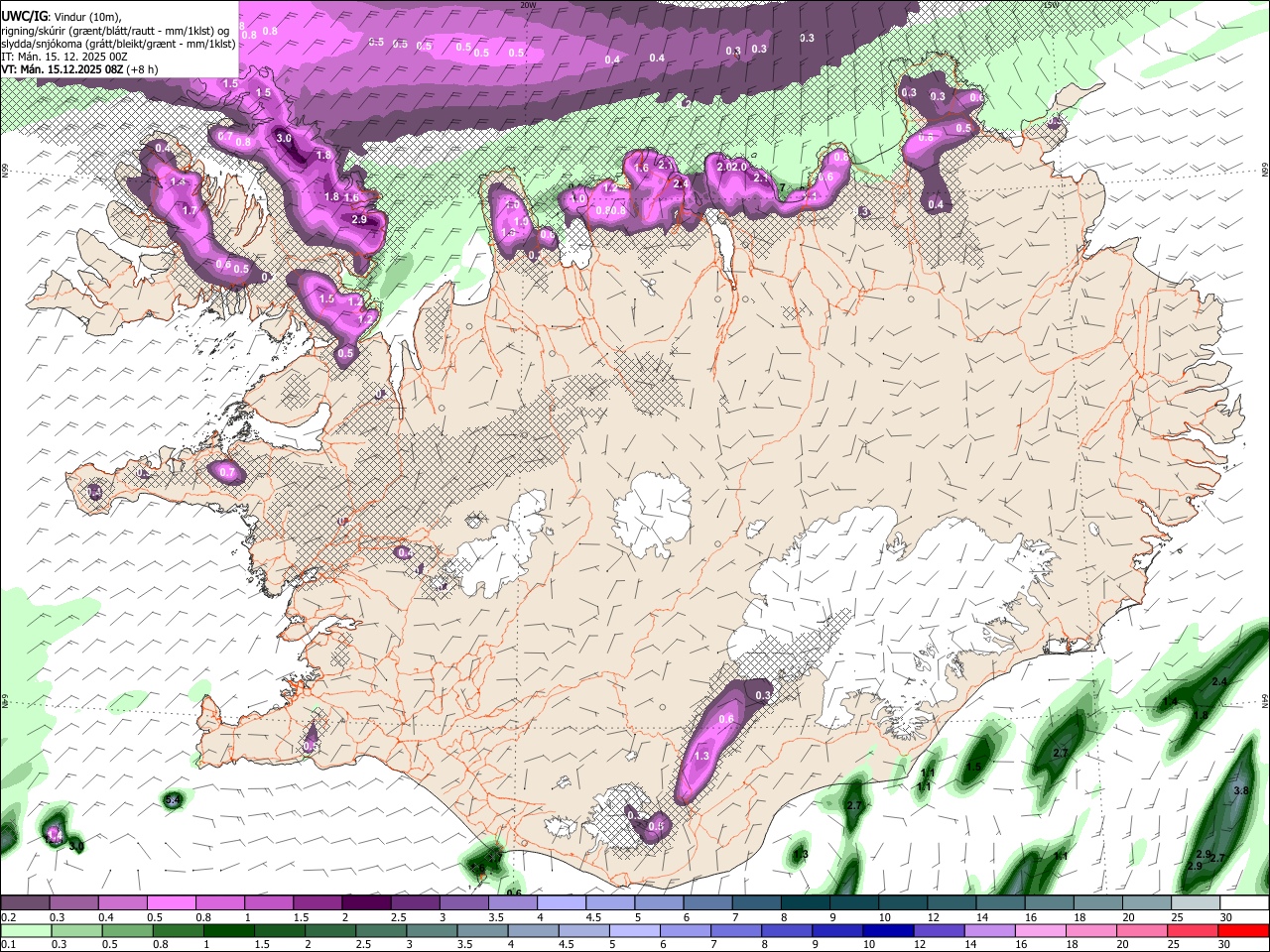
Task: Click the light lavender 4 mm snow swatch
Action: 562,903
